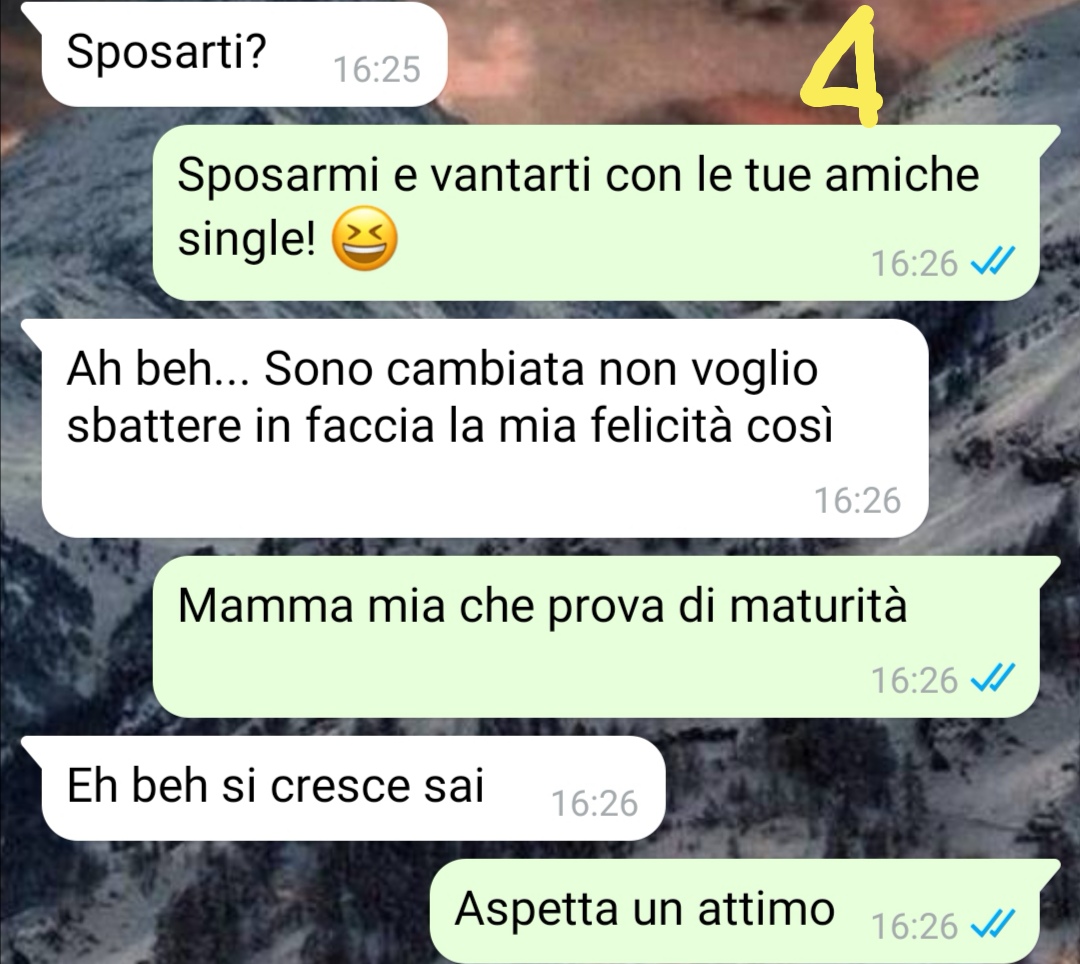1080x964 pixels.
Task: Tap the 16:25 timestamp on "Sposarti?"
Action: 377,70
